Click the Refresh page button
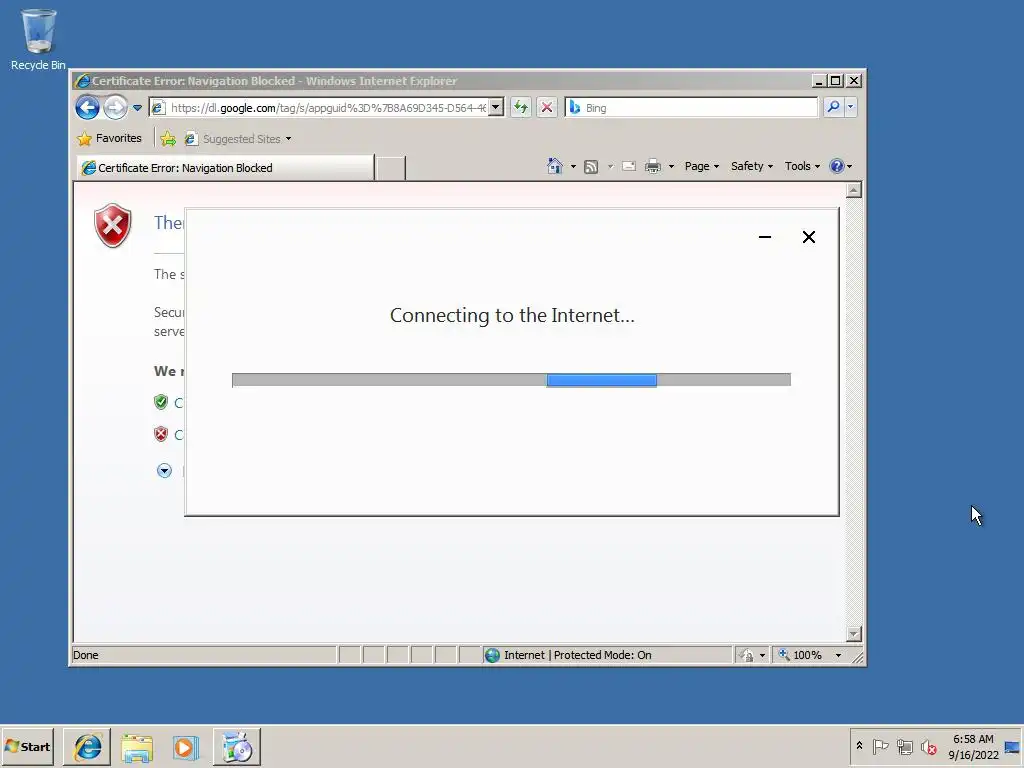This screenshot has width=1024, height=768. [520, 107]
